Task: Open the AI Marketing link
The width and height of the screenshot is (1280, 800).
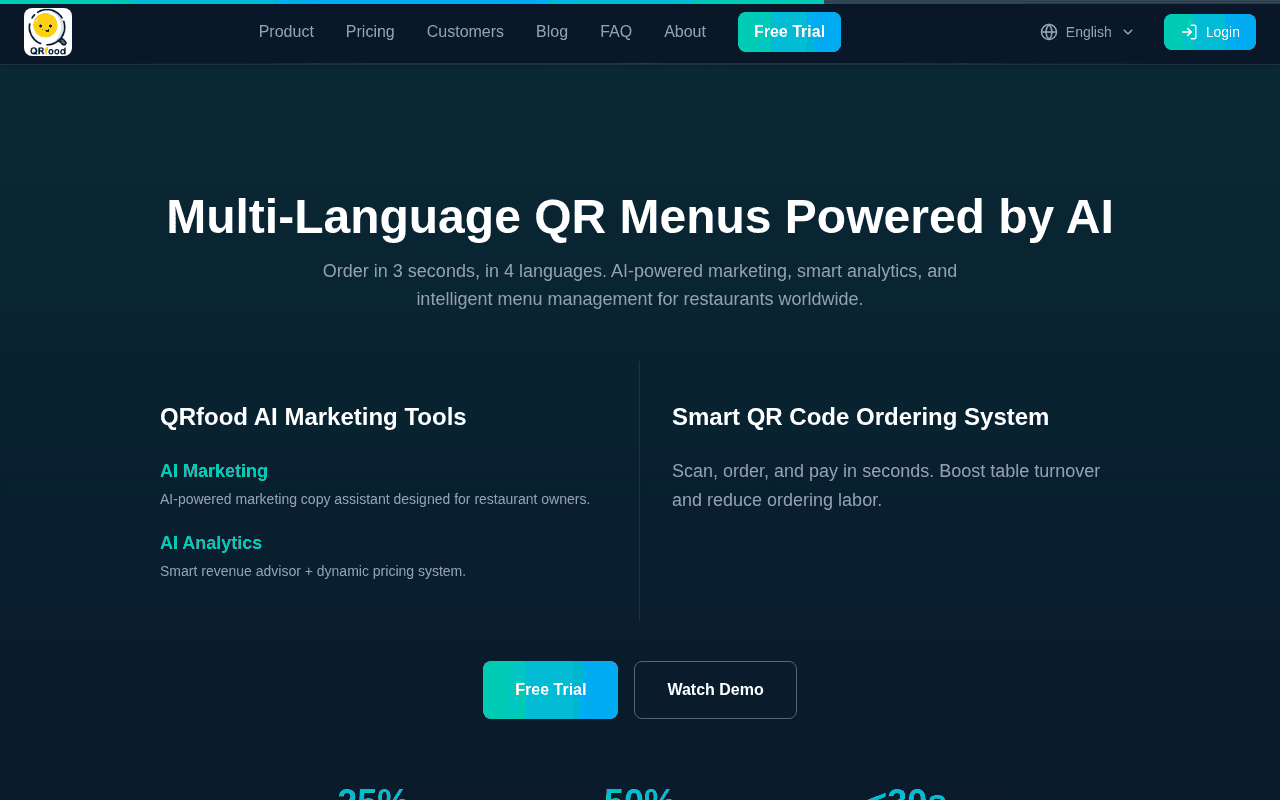Action: [x=214, y=471]
